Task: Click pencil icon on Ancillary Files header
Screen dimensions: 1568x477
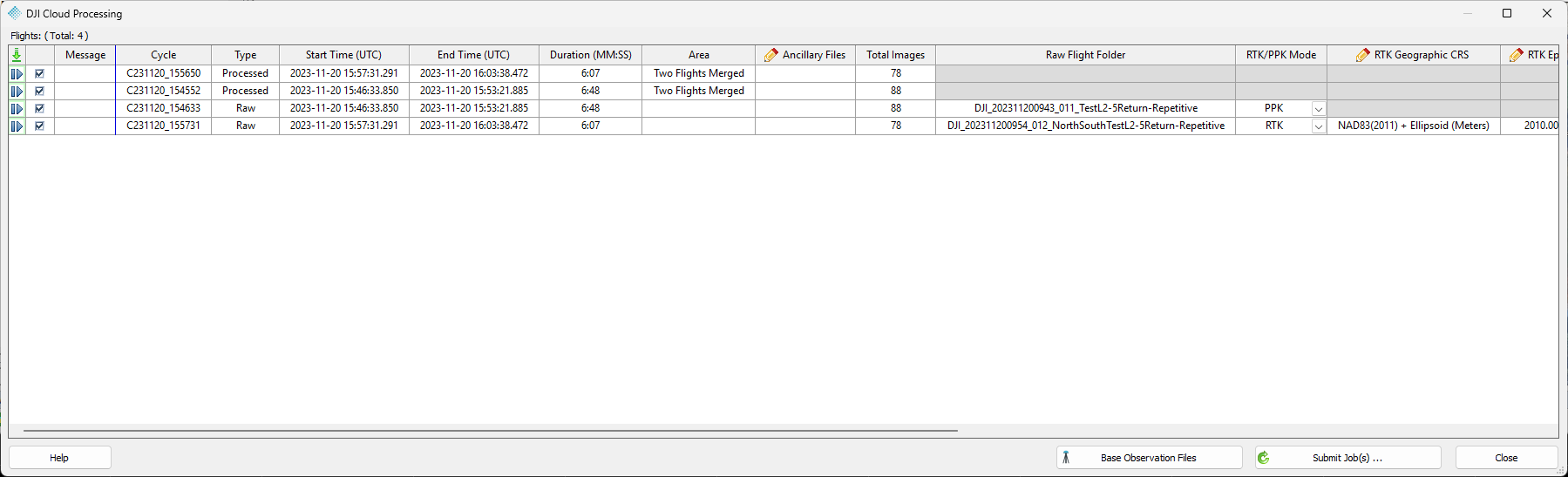Action: [771, 55]
